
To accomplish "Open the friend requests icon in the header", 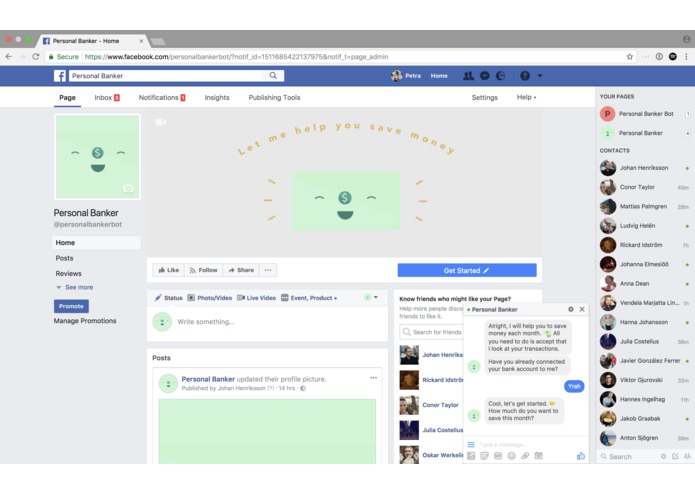I will coord(468,76).
